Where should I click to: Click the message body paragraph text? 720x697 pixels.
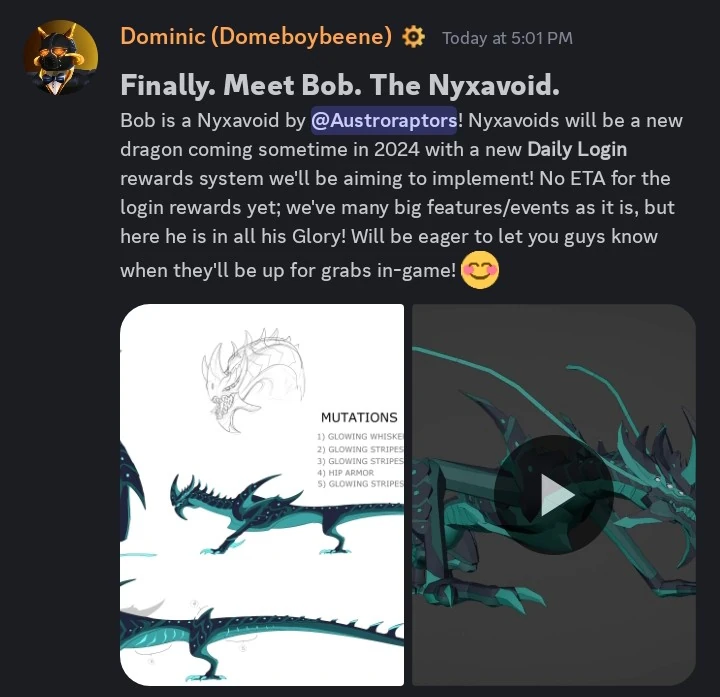pyautogui.click(x=401, y=197)
